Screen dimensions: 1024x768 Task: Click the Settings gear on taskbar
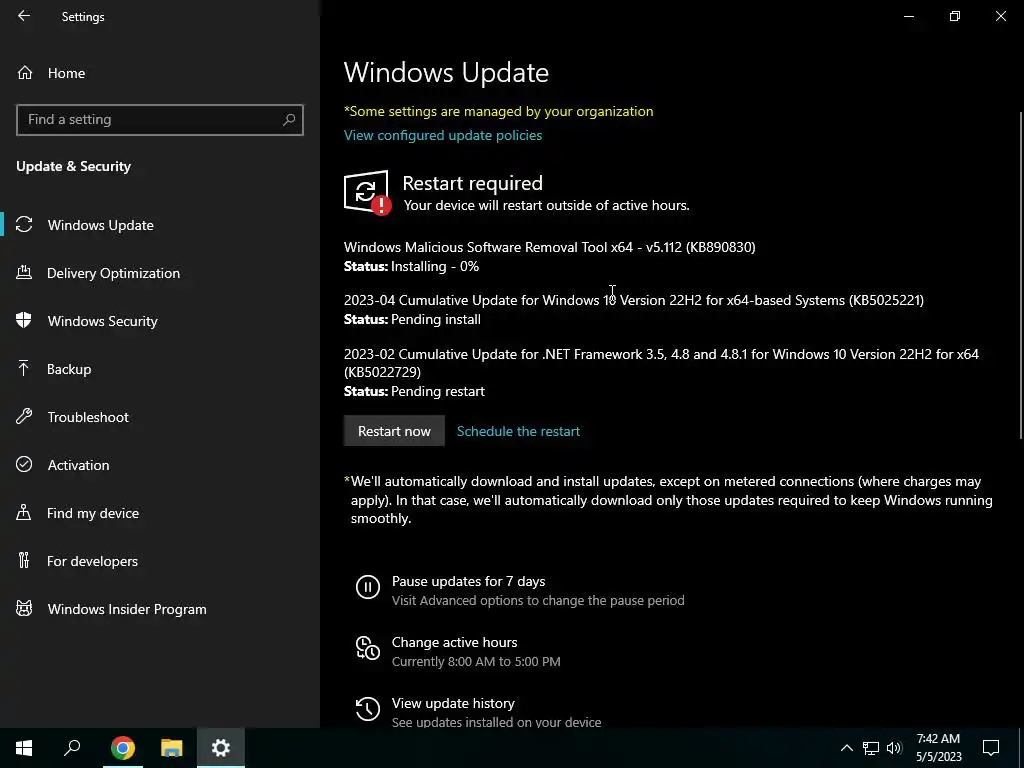[x=221, y=748]
